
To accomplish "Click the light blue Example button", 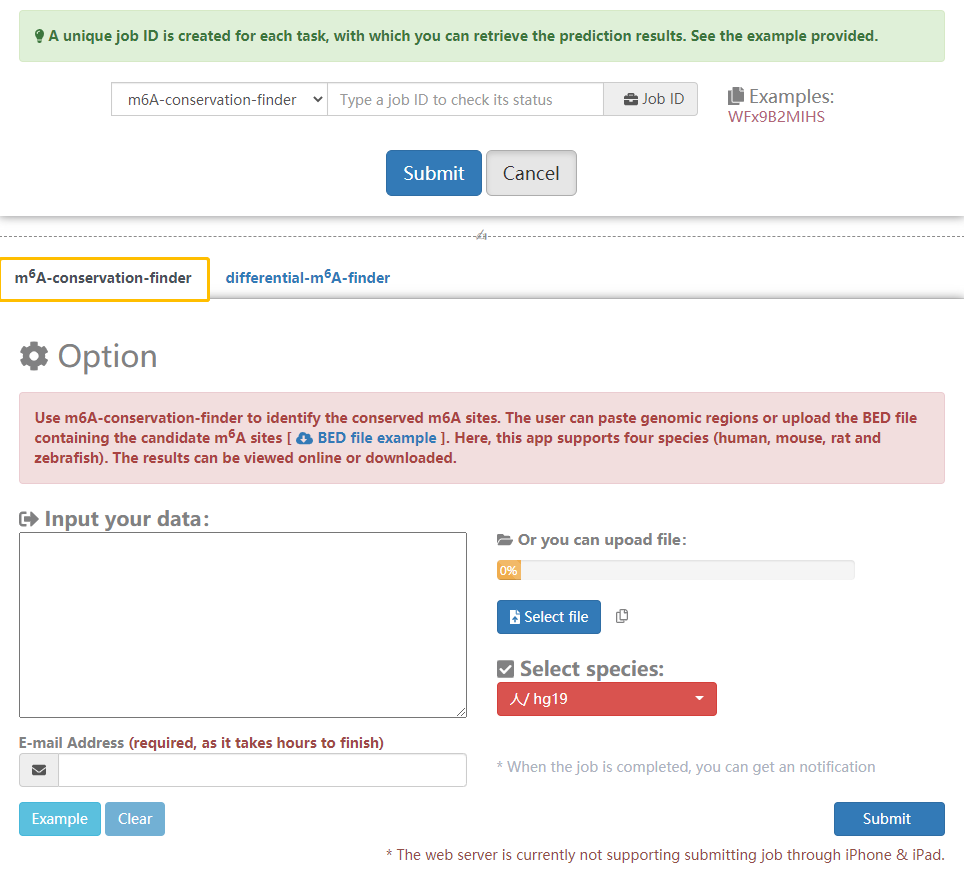I will (x=60, y=819).
